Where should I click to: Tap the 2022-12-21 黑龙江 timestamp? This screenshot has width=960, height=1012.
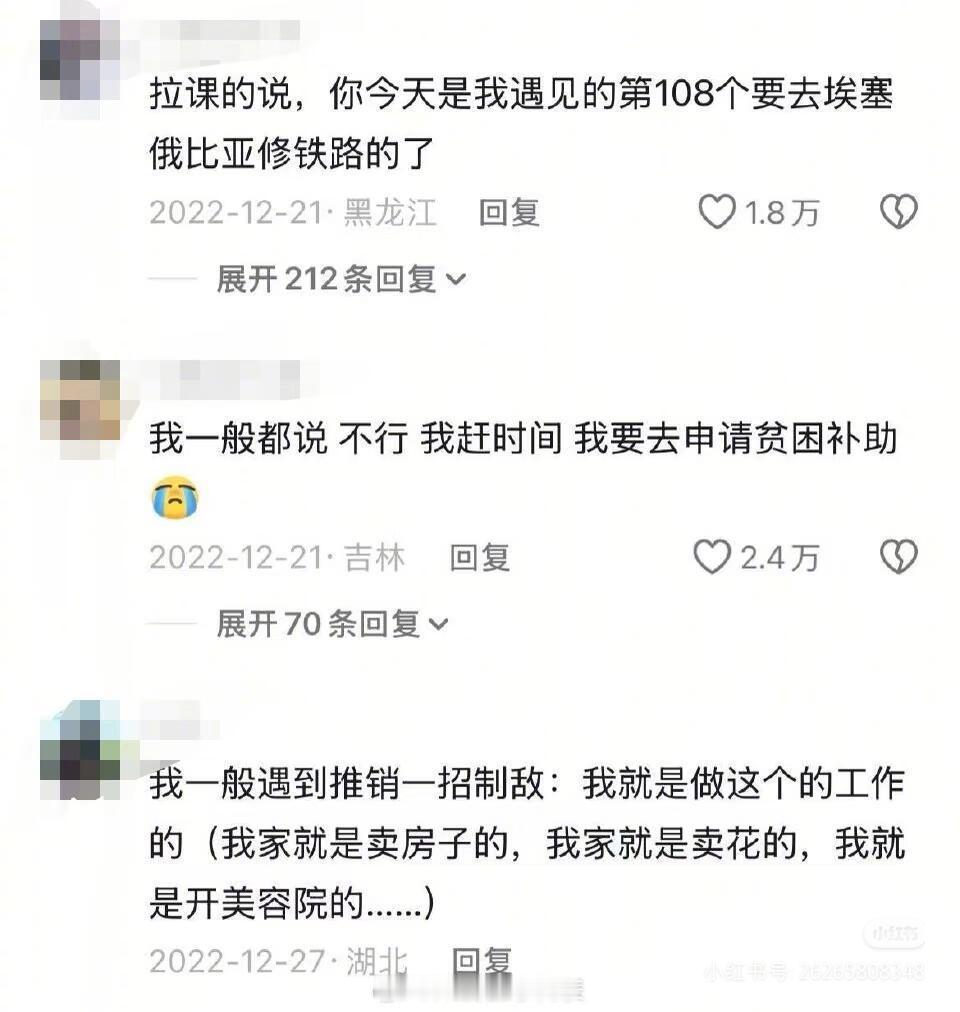coord(293,212)
